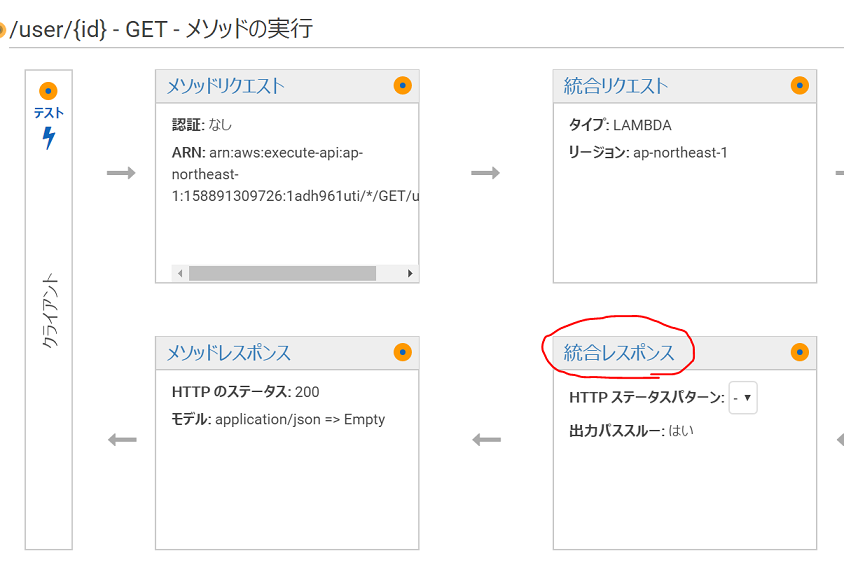Click the orange dot on メソッドリクエスト header

(x=403, y=86)
